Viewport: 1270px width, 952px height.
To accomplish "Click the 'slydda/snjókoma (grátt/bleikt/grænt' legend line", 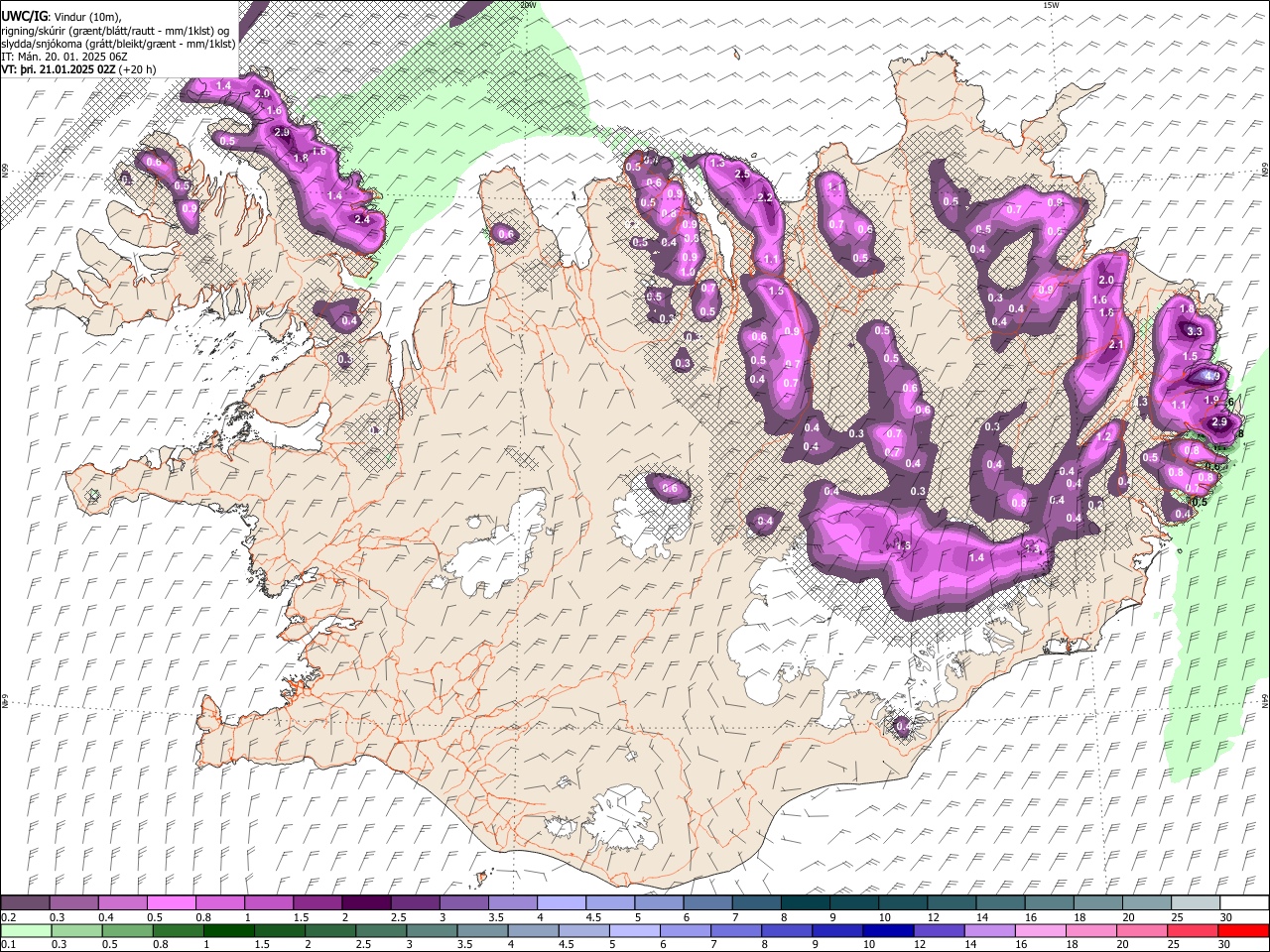I will pos(118,44).
